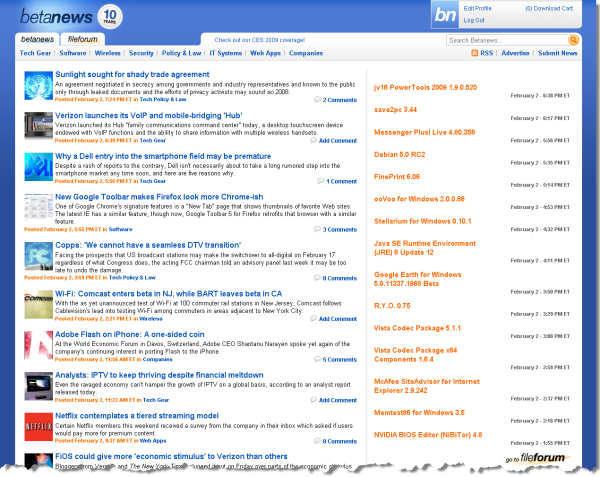Click the betanews logo in header
Viewport: 600px width, 477px height.
tap(56, 16)
